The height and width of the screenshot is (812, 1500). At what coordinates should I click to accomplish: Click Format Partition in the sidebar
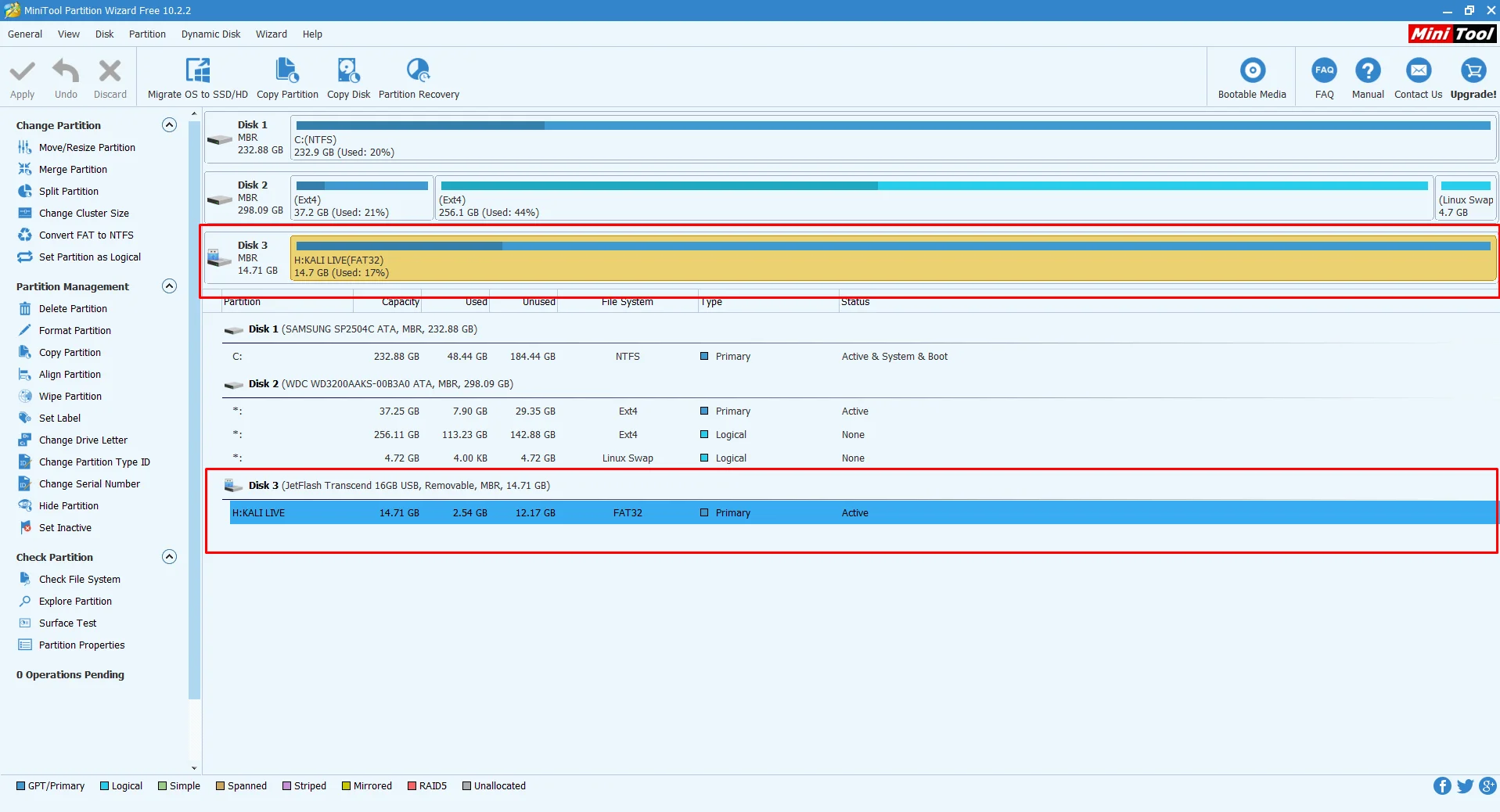tap(74, 331)
